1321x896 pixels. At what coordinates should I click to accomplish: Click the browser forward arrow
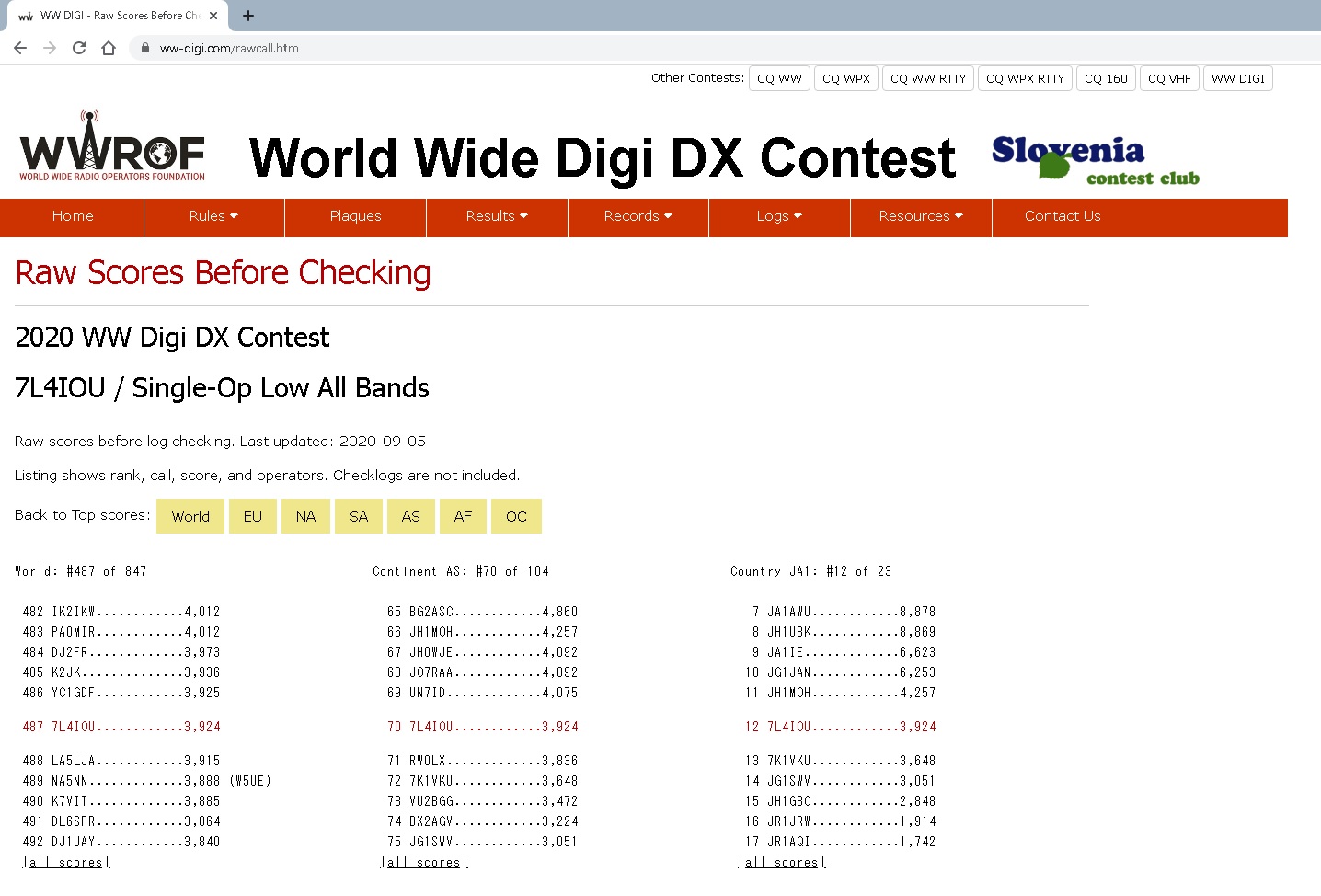50,48
